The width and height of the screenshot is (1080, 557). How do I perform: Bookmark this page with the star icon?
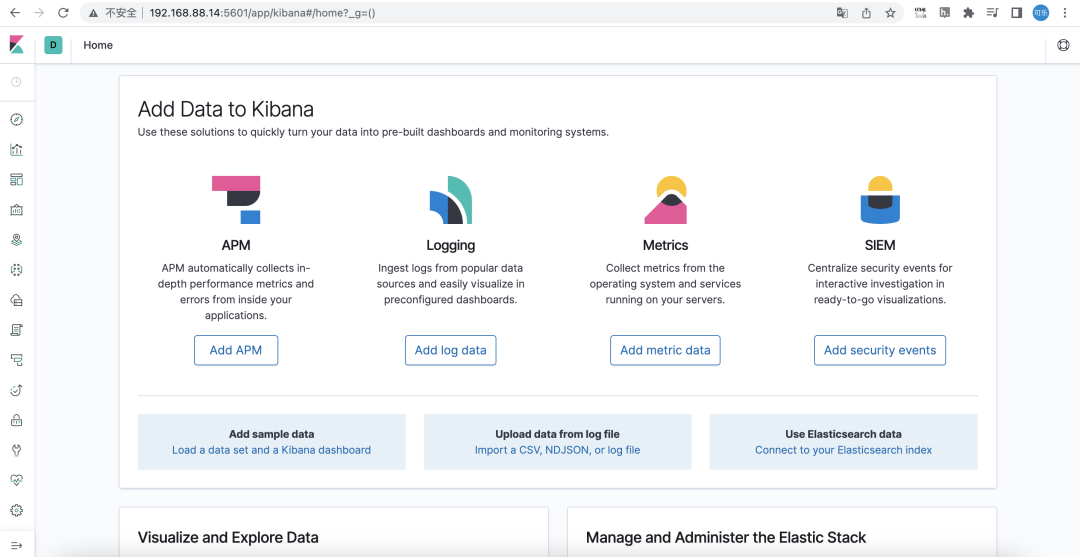click(890, 13)
